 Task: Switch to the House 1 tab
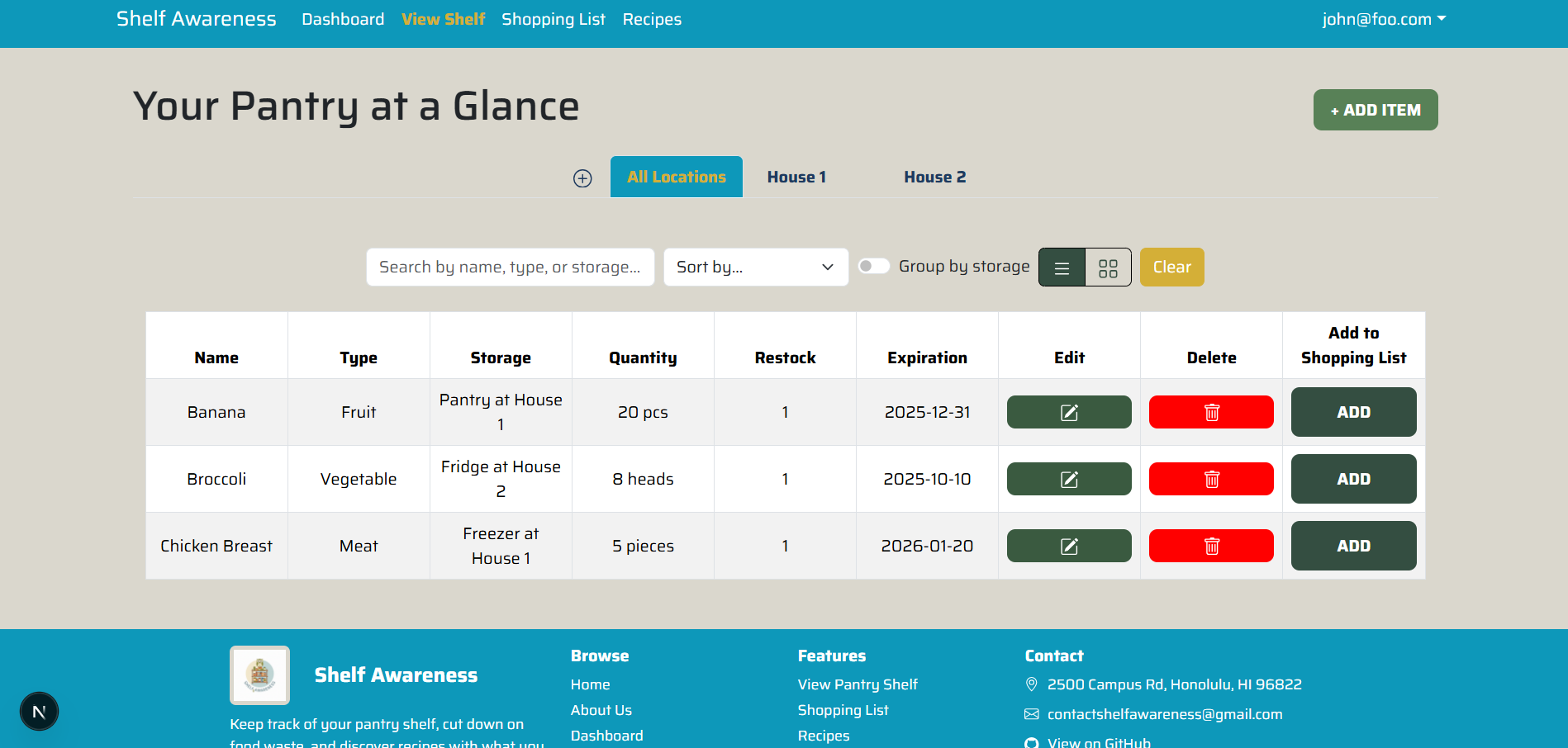pos(796,177)
